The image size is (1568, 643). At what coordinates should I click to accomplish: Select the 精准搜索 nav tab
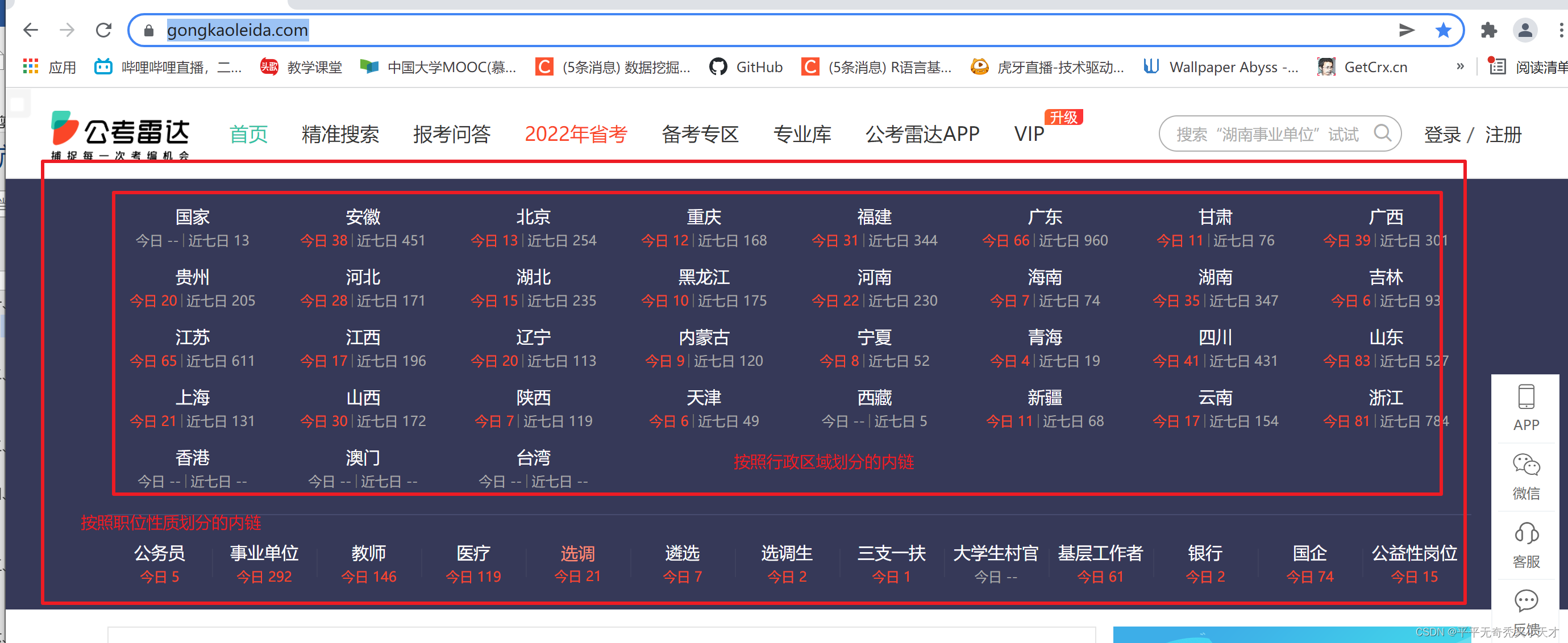point(340,134)
